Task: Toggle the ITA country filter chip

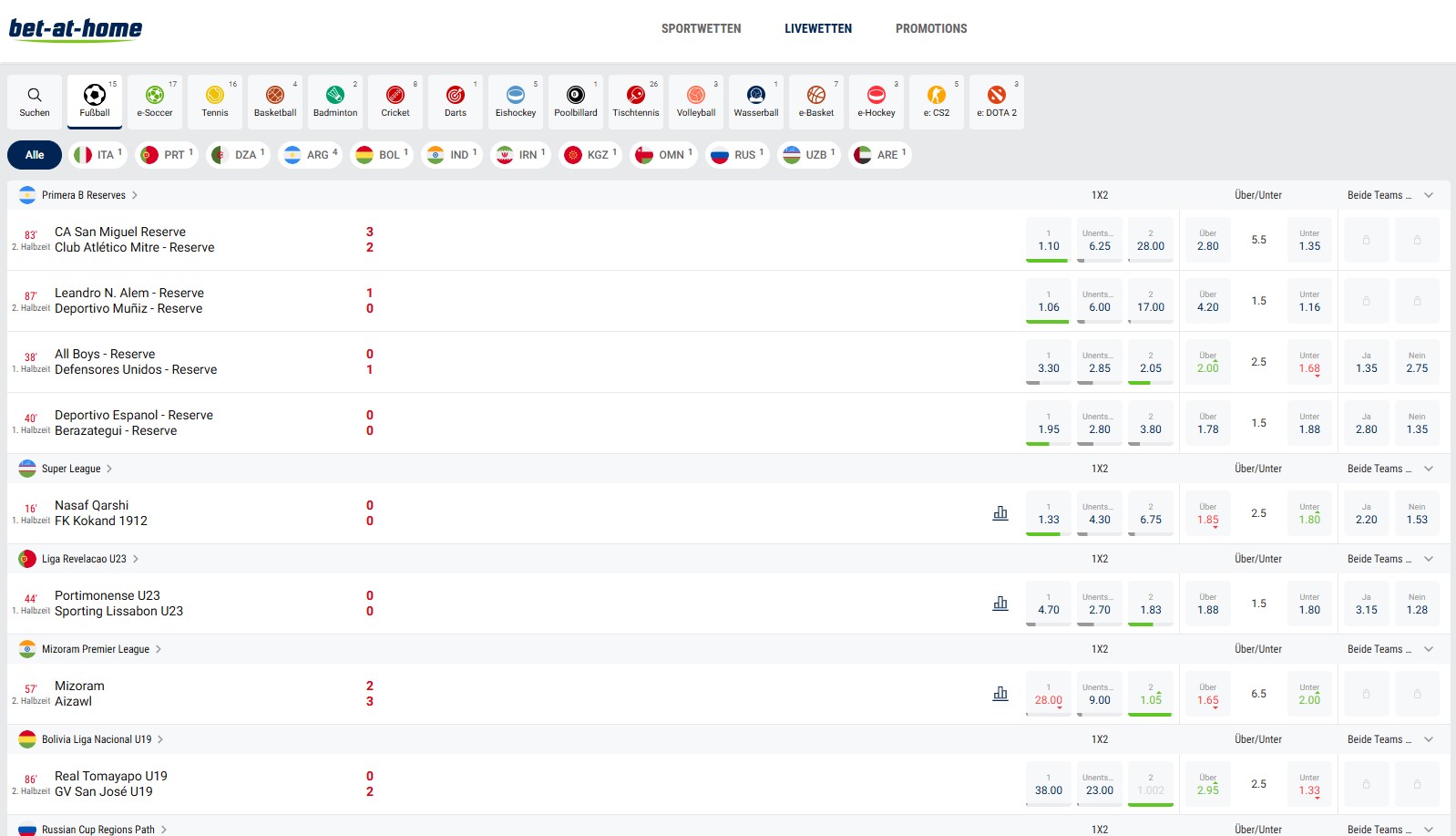Action: click(x=98, y=155)
